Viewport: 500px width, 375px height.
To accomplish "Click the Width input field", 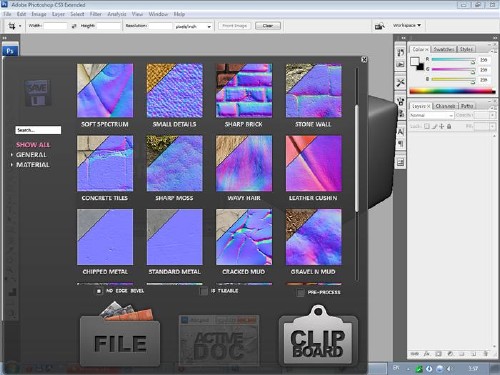I will (x=55, y=26).
